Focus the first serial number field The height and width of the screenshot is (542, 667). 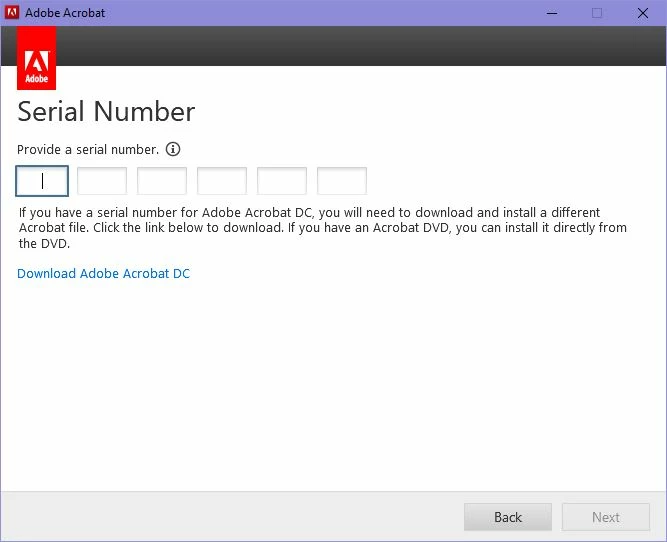click(42, 181)
